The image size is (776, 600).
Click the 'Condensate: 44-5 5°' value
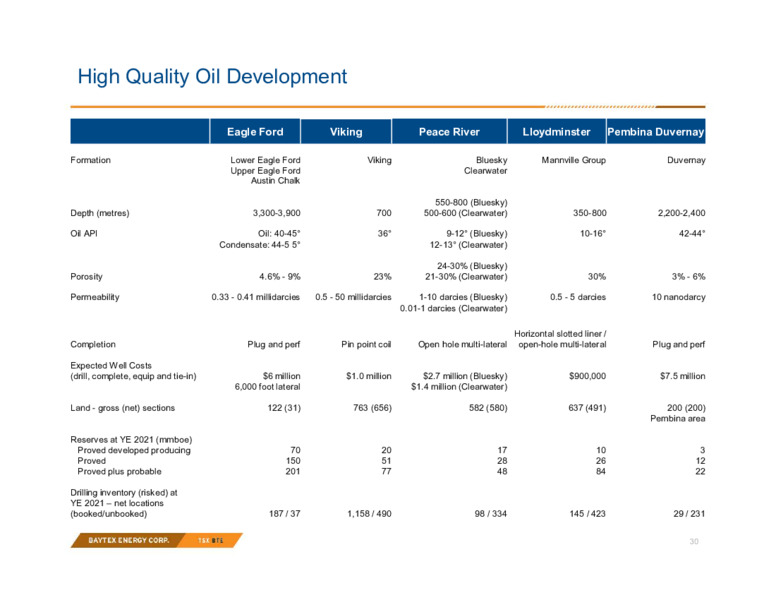[x=260, y=245]
